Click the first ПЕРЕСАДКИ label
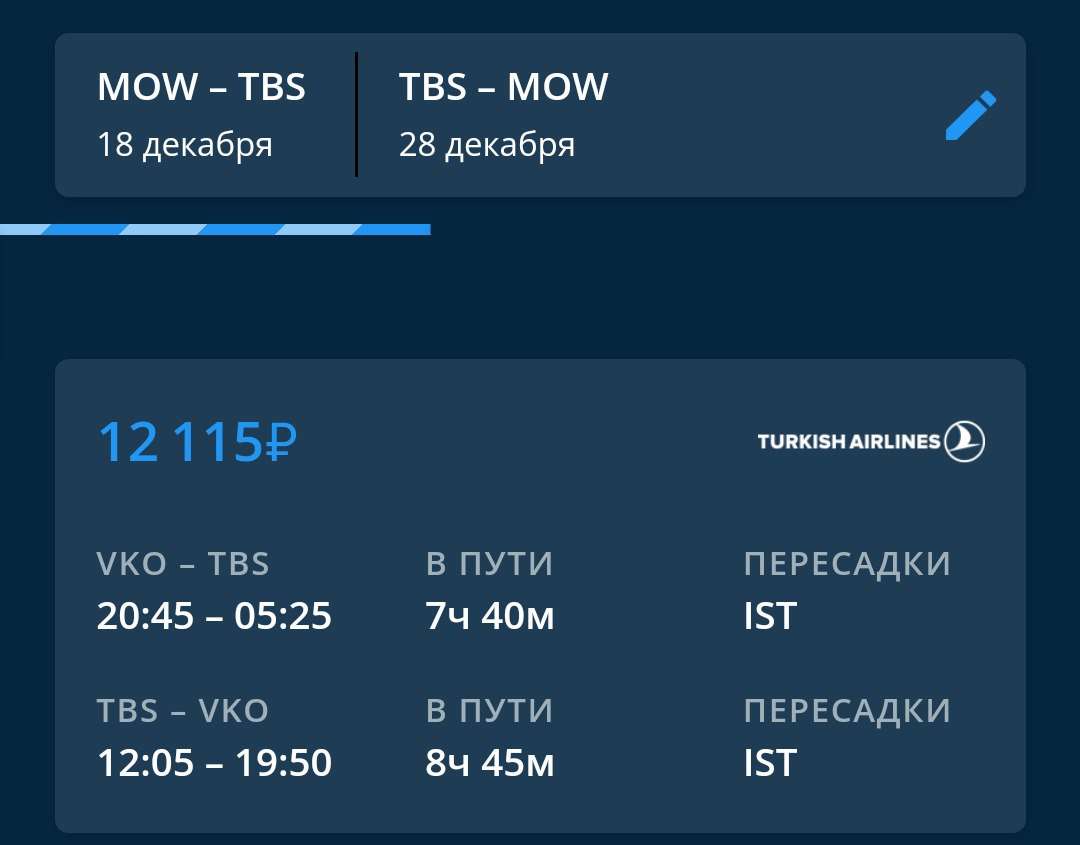 coord(847,564)
